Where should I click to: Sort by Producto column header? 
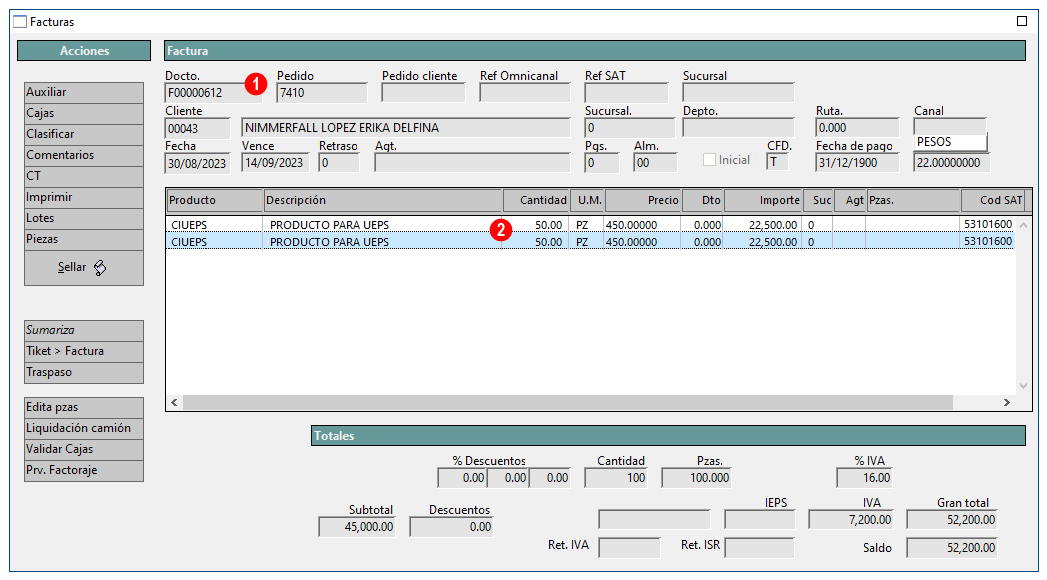point(214,200)
